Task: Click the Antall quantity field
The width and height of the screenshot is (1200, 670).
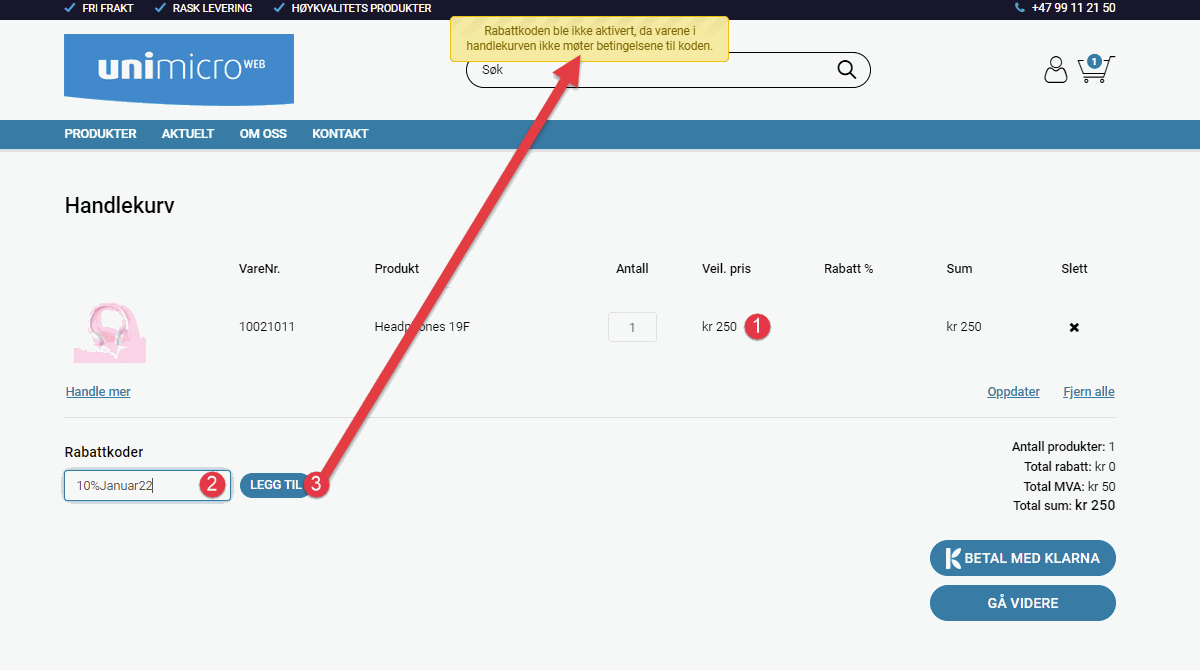Action: pyautogui.click(x=632, y=327)
